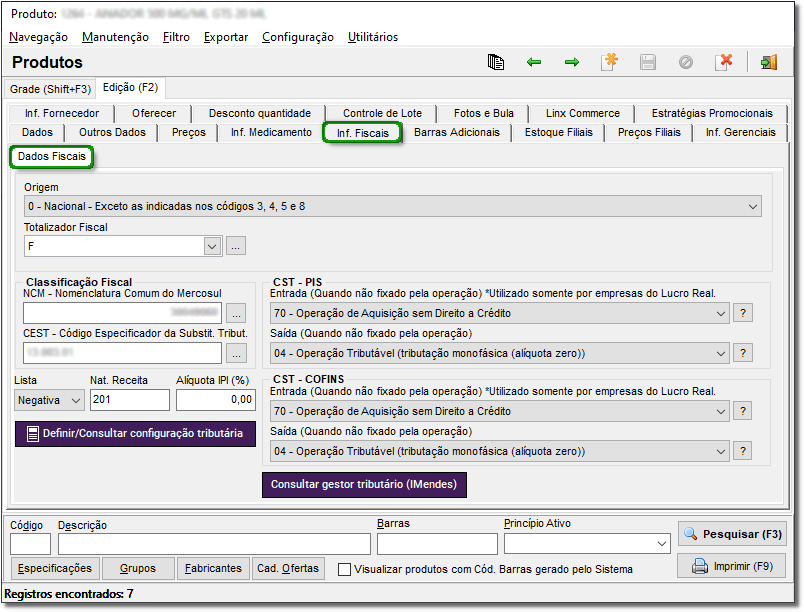Click the Cad. Ofertas button
The width and height of the screenshot is (804, 612).
tap(288, 568)
